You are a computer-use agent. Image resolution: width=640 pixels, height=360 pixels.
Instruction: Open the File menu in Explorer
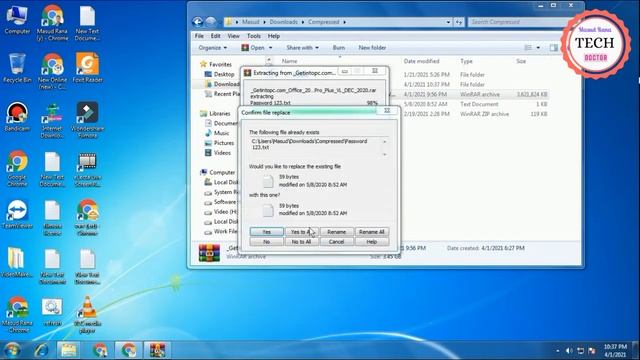(199, 36)
